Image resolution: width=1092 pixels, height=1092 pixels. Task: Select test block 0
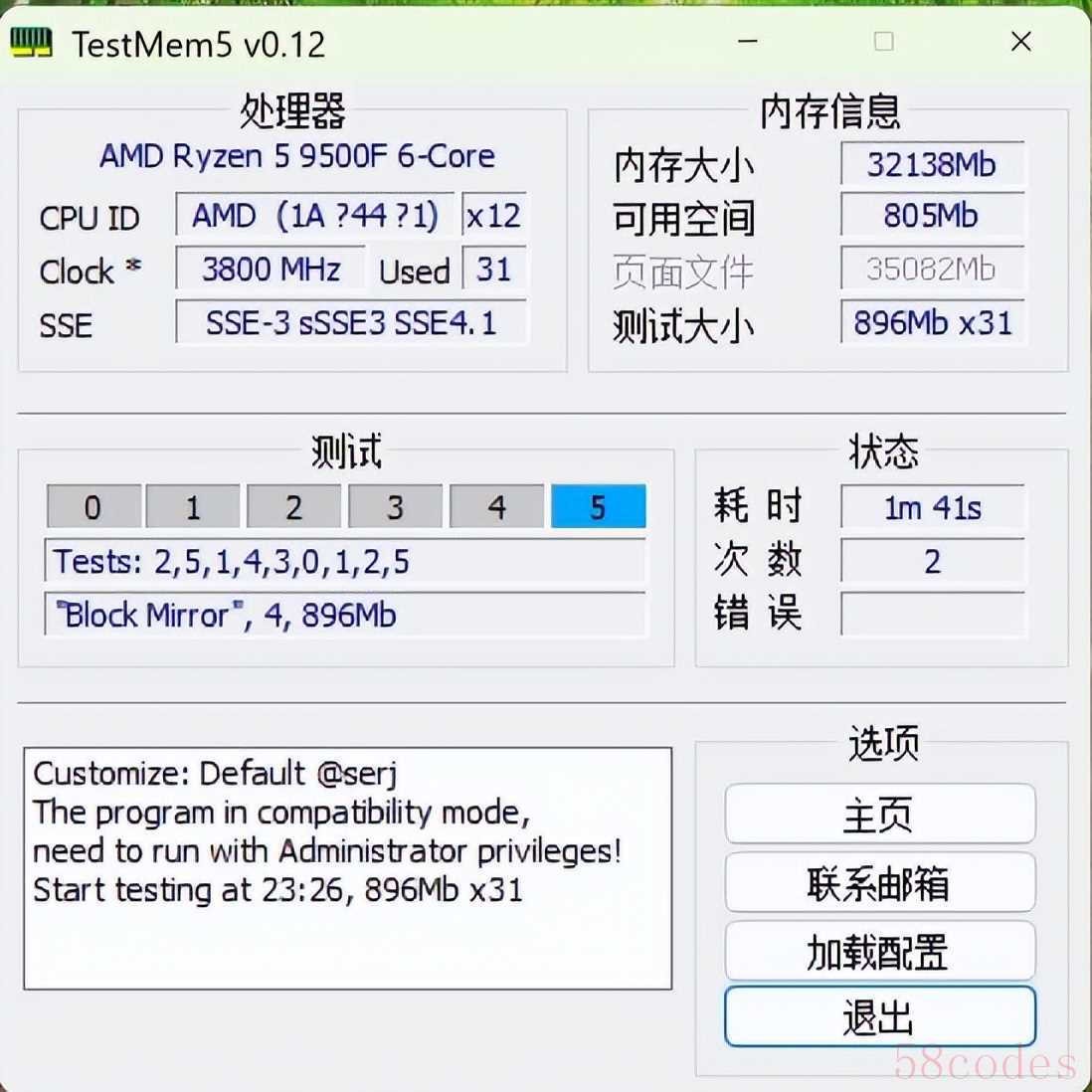click(93, 506)
